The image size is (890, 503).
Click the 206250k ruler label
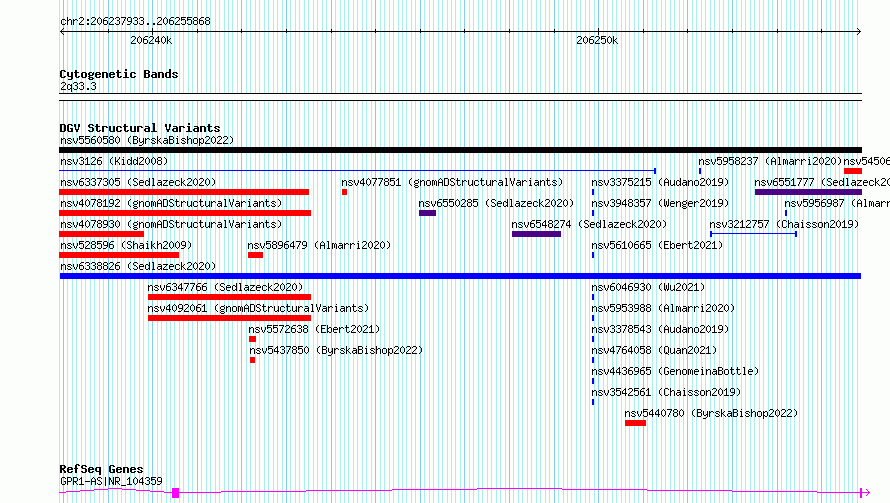click(597, 41)
